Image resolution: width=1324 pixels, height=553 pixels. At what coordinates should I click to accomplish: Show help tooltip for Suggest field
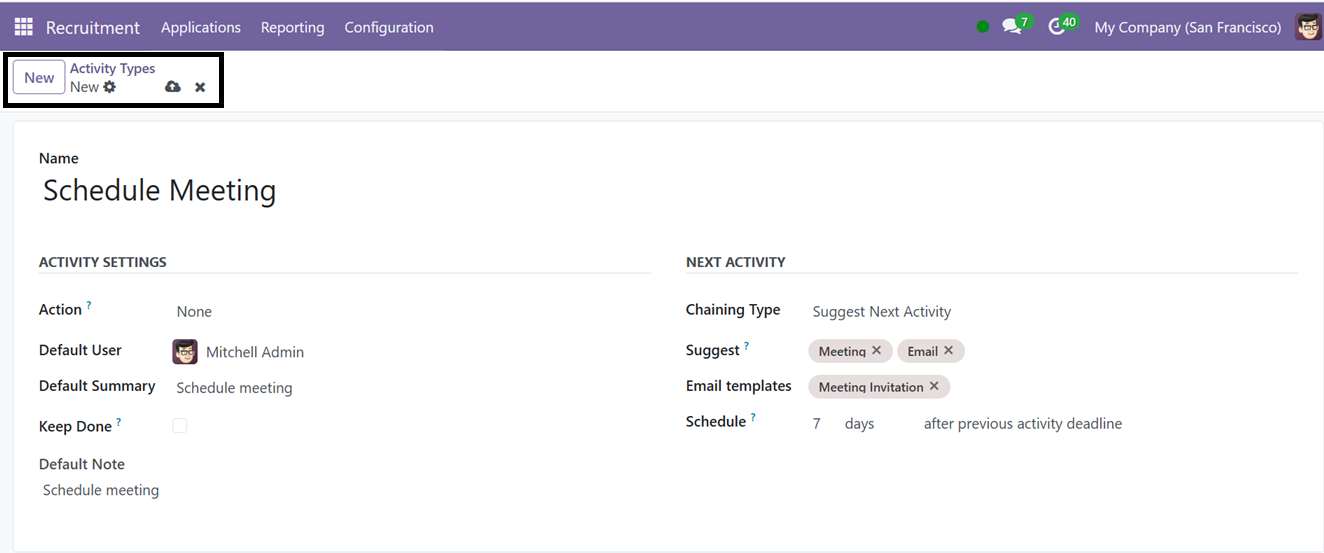pyautogui.click(x=747, y=346)
